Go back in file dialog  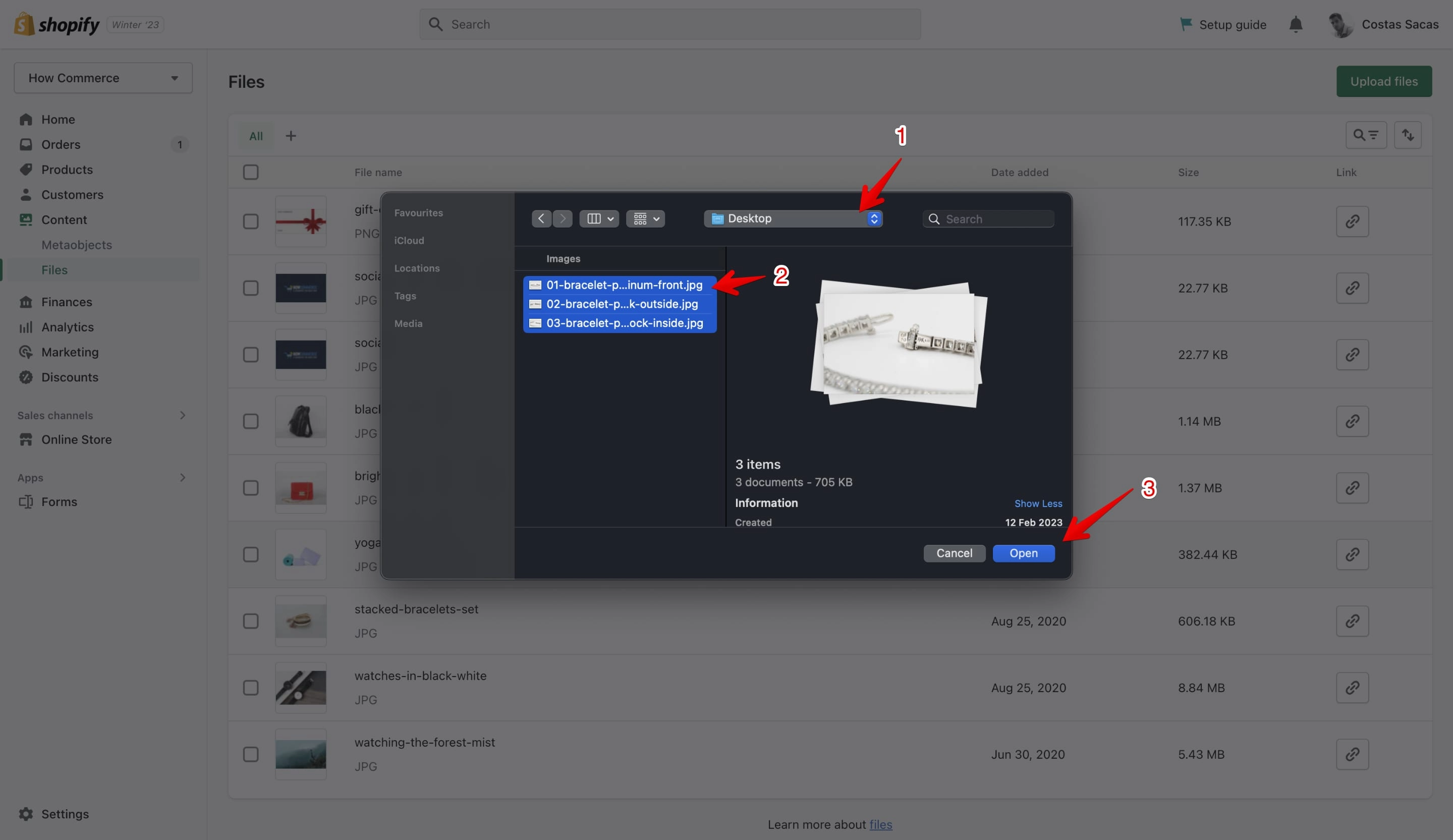point(541,218)
